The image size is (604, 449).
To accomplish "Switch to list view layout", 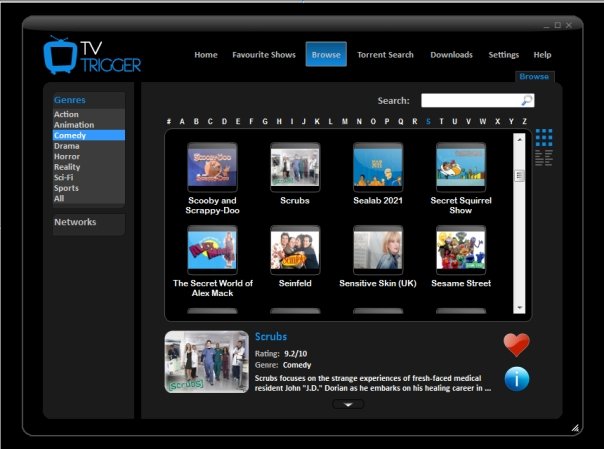I will (x=544, y=157).
